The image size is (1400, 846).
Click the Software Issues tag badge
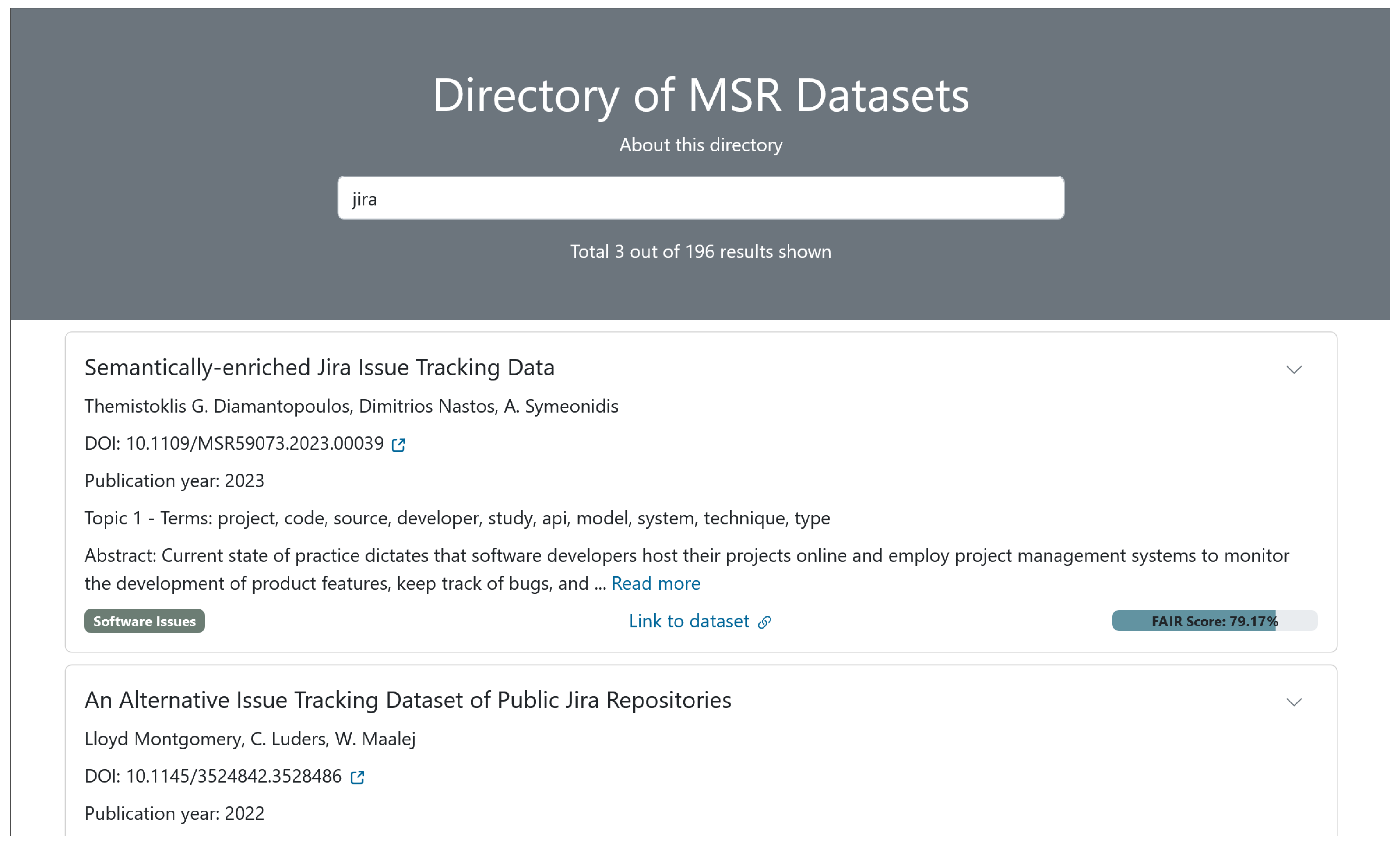pos(144,621)
